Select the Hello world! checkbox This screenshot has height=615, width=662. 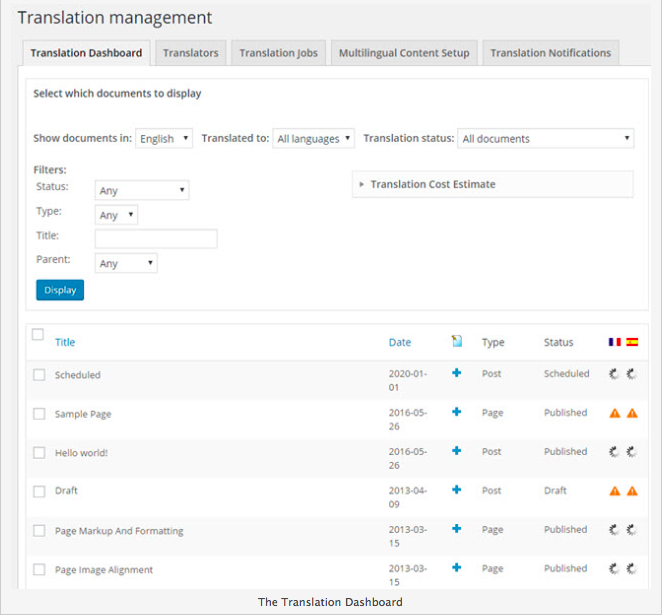pos(39,452)
